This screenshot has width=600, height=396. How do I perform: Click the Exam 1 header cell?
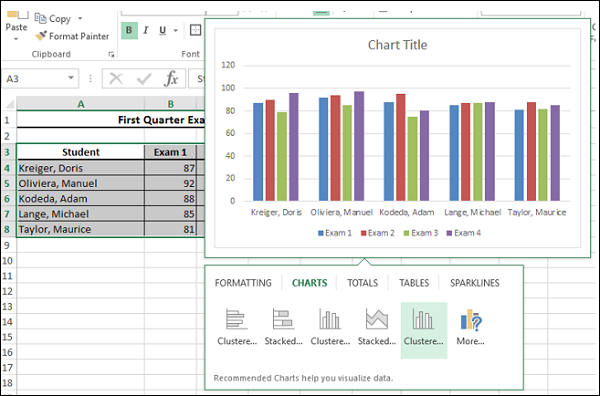click(170, 152)
